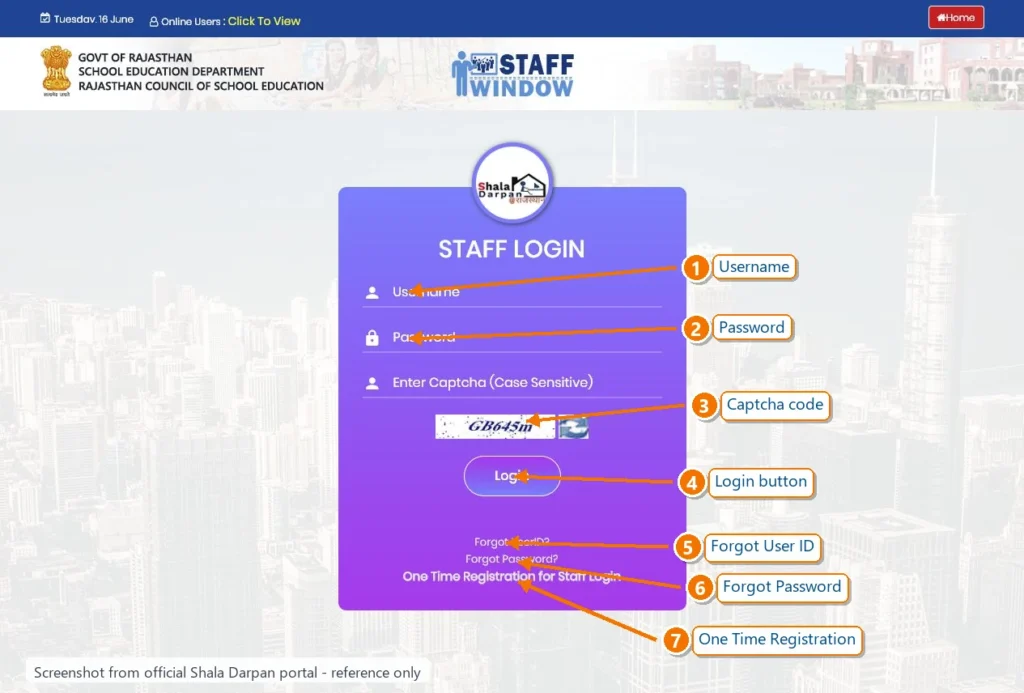
Task: Open the Click To View online users link
Action: tap(264, 21)
